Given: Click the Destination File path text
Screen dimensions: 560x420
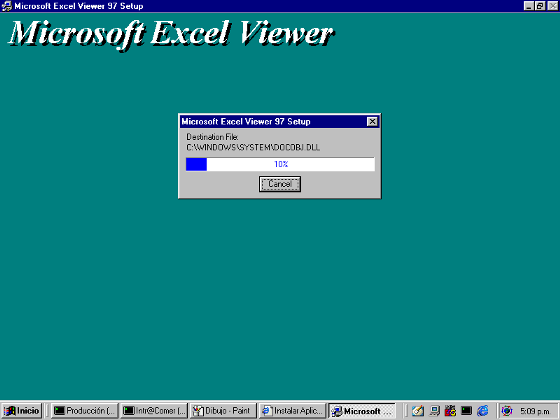Looking at the screenshot, I should (x=253, y=148).
